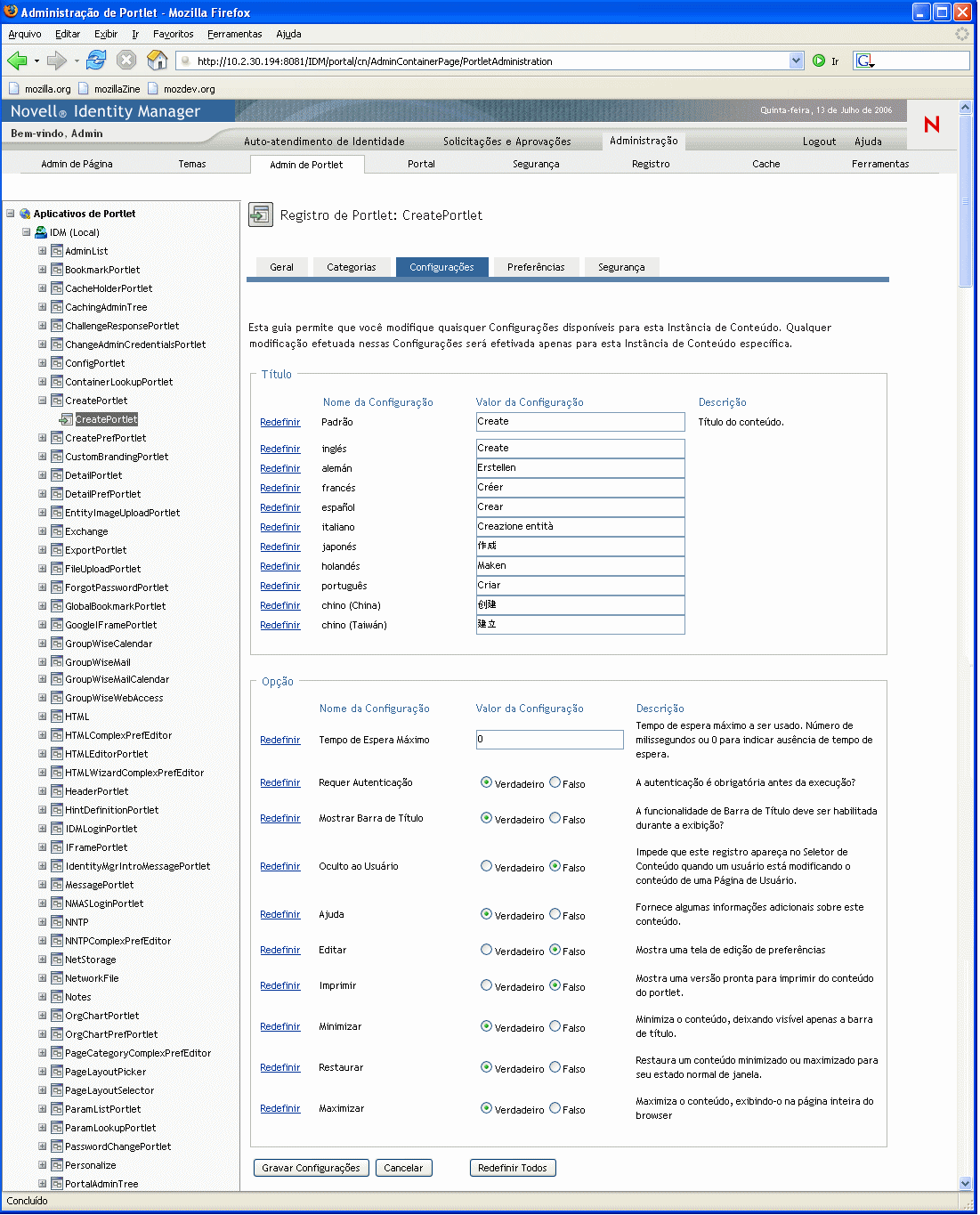
Task: Click the browser Forward arrow icon
Action: [57, 61]
